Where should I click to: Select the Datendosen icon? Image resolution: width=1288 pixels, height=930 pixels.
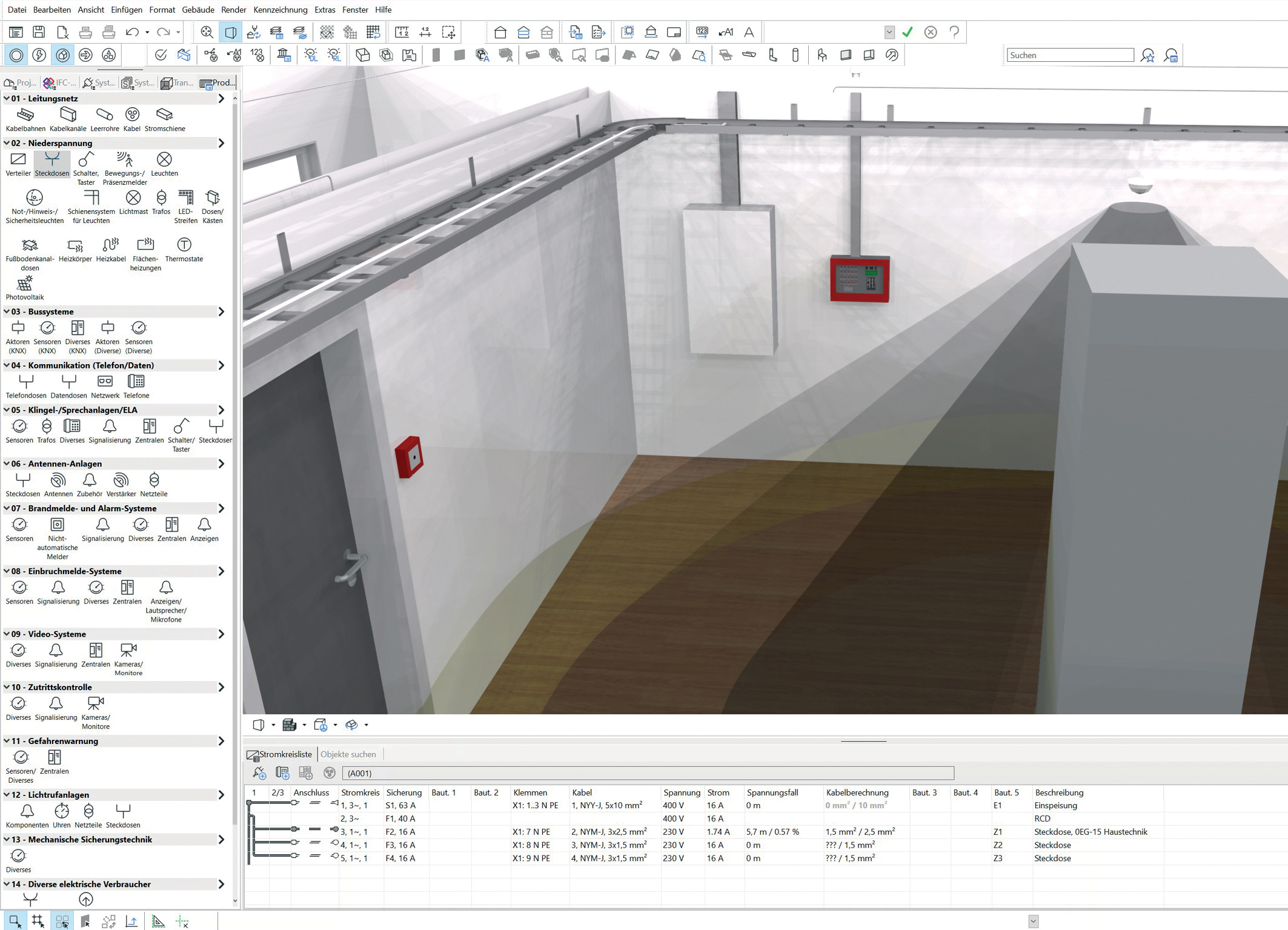(x=68, y=387)
